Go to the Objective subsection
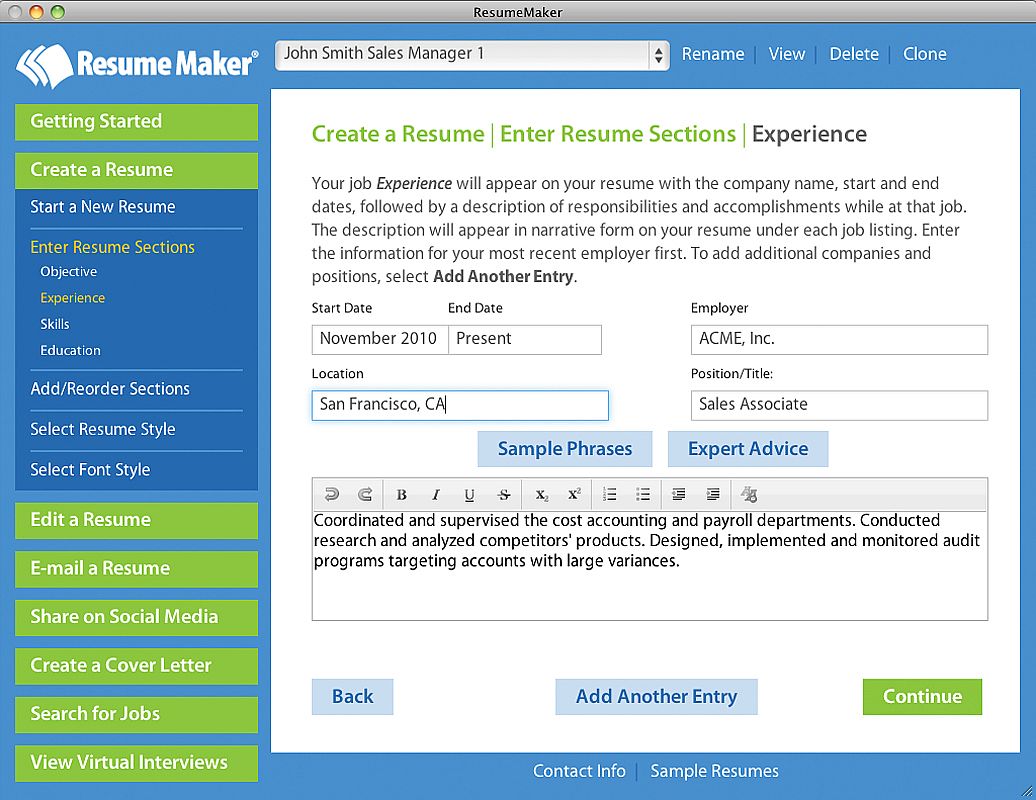This screenshot has height=800, width=1036. tap(69, 272)
